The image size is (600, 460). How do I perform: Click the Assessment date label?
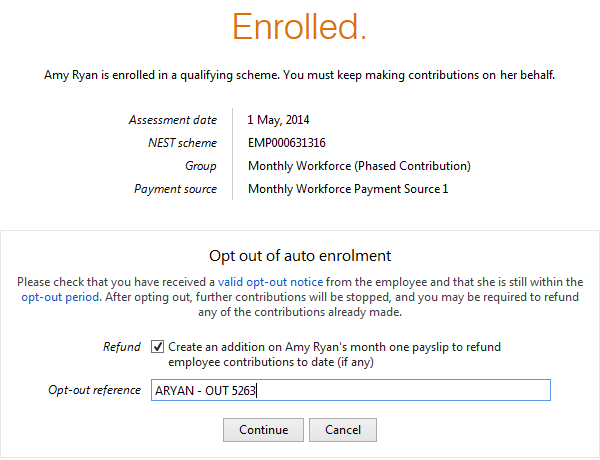(172, 120)
